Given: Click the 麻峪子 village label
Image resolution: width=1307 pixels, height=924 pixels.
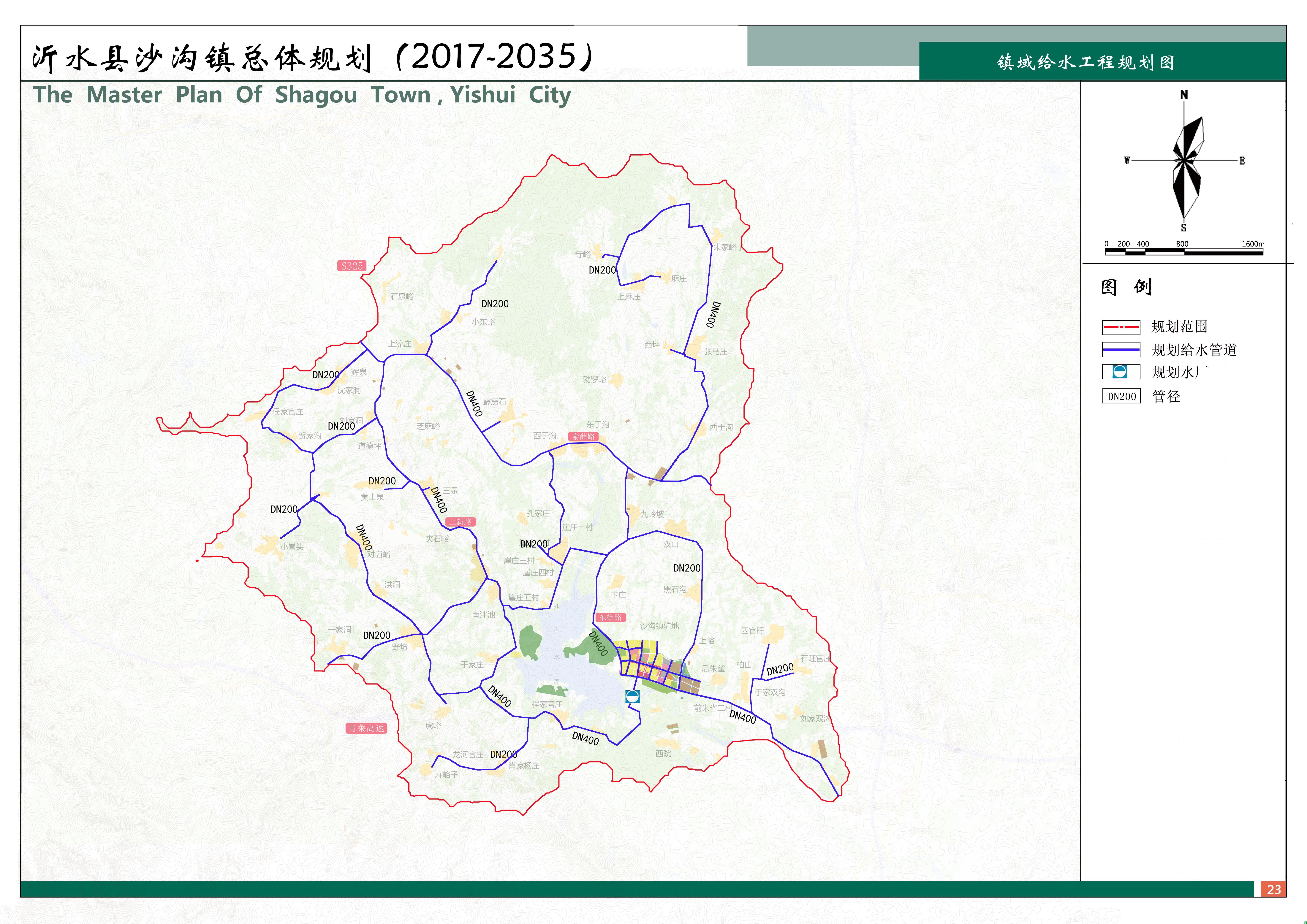Looking at the screenshot, I should pyautogui.click(x=446, y=775).
